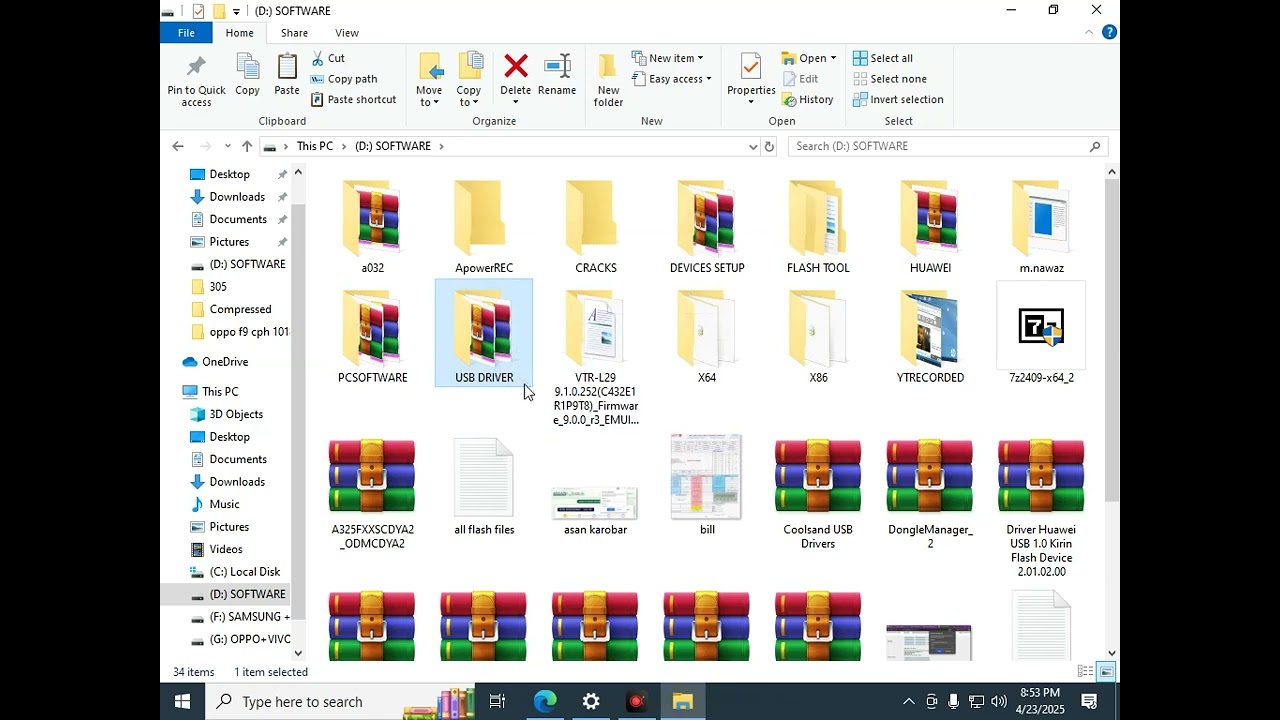This screenshot has height=720, width=1280.
Task: Open Microsoft Edge from taskbar
Action: coord(545,702)
